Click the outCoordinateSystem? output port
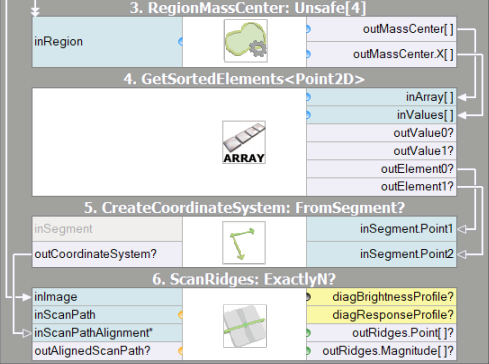Image resolution: width=489 pixels, height=364 pixels. coord(107,254)
